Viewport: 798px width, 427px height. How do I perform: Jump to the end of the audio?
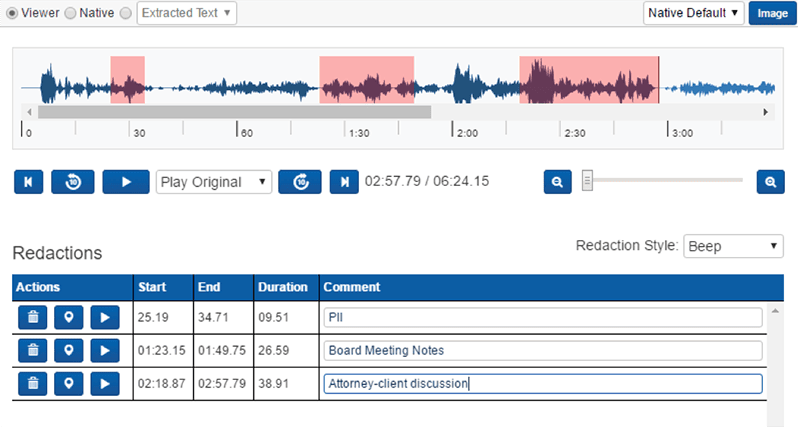[x=344, y=182]
